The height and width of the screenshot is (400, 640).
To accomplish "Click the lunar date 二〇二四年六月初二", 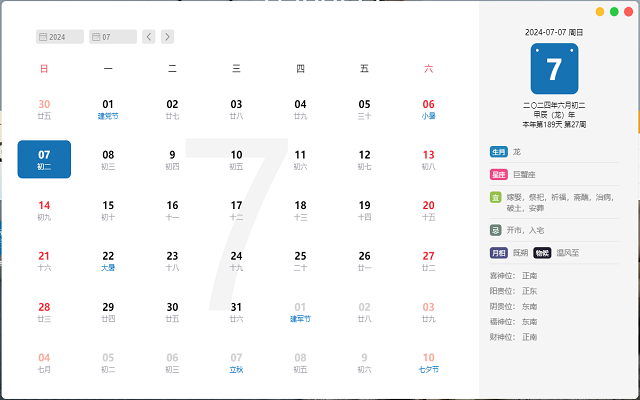I will (x=554, y=105).
